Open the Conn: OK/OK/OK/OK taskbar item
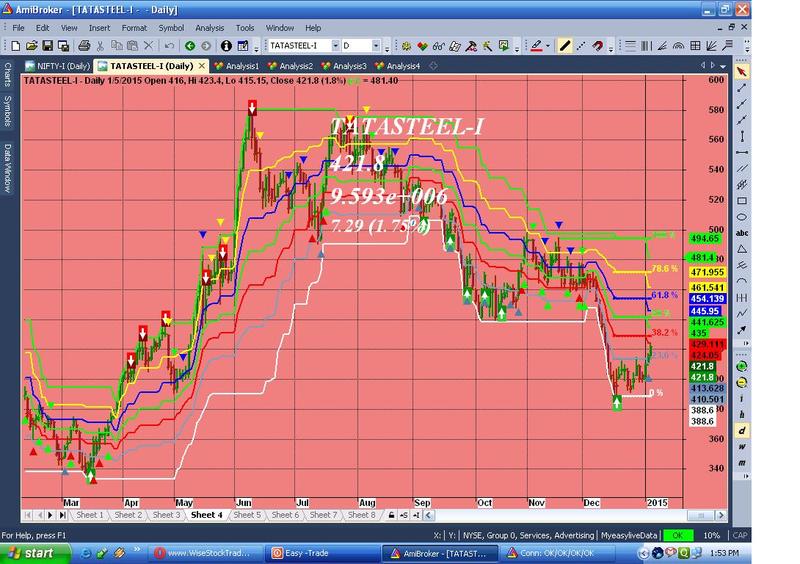This screenshot has width=800, height=564. [x=556, y=553]
